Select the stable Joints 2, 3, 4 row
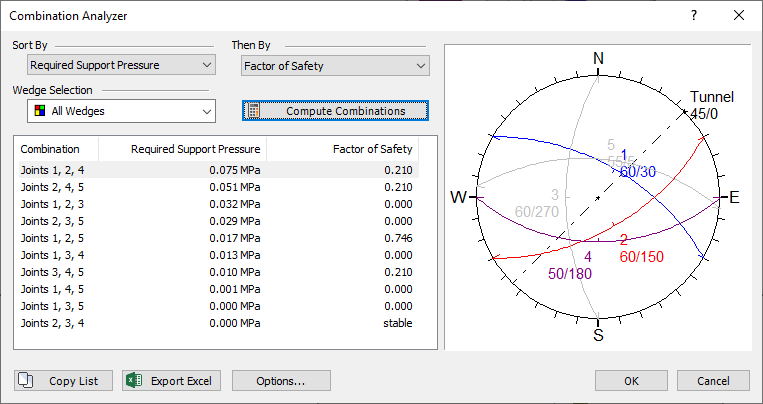 click(x=52, y=323)
